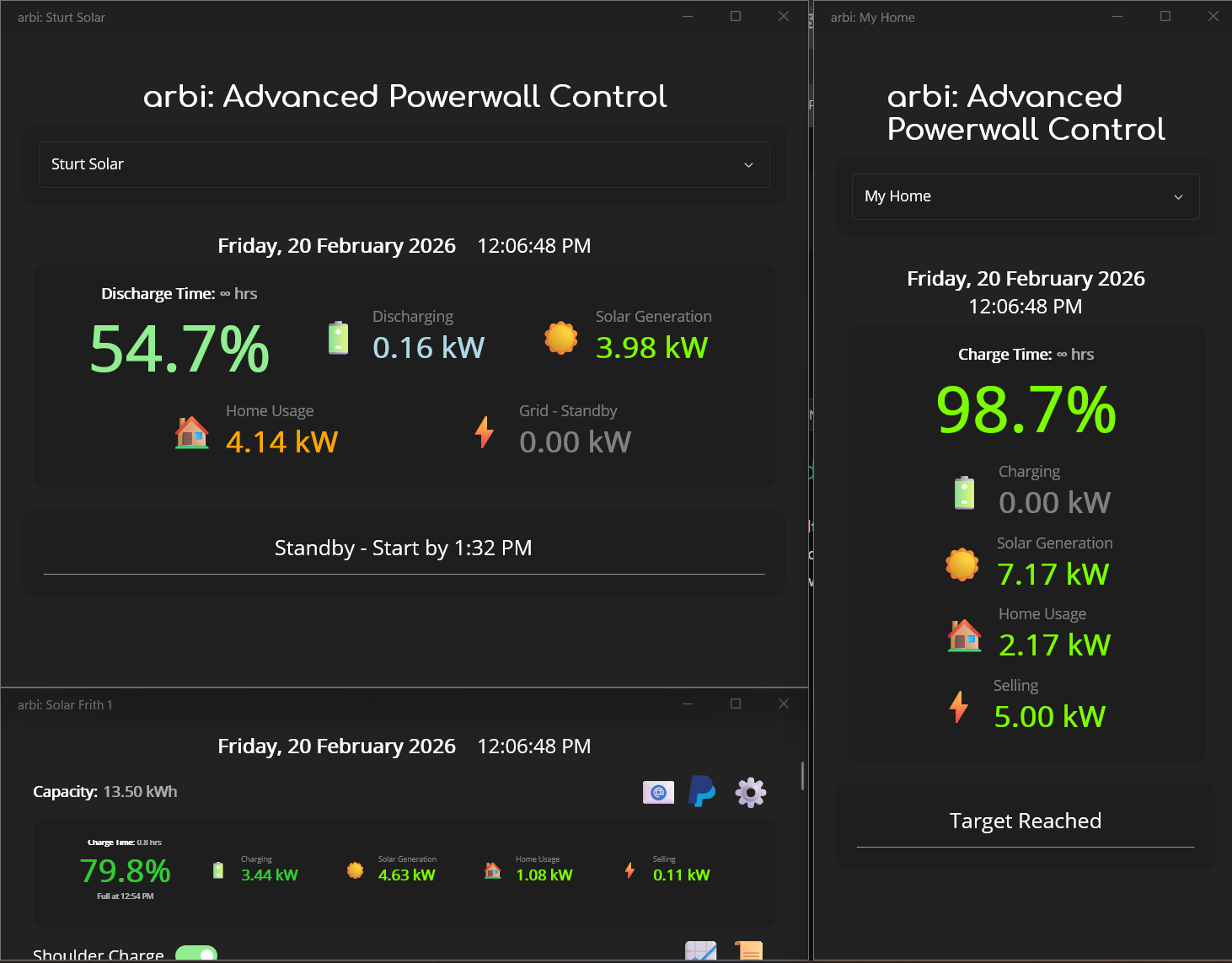
Task: Click battery icon beside Discharging 0.16 kW
Action: pyautogui.click(x=338, y=338)
